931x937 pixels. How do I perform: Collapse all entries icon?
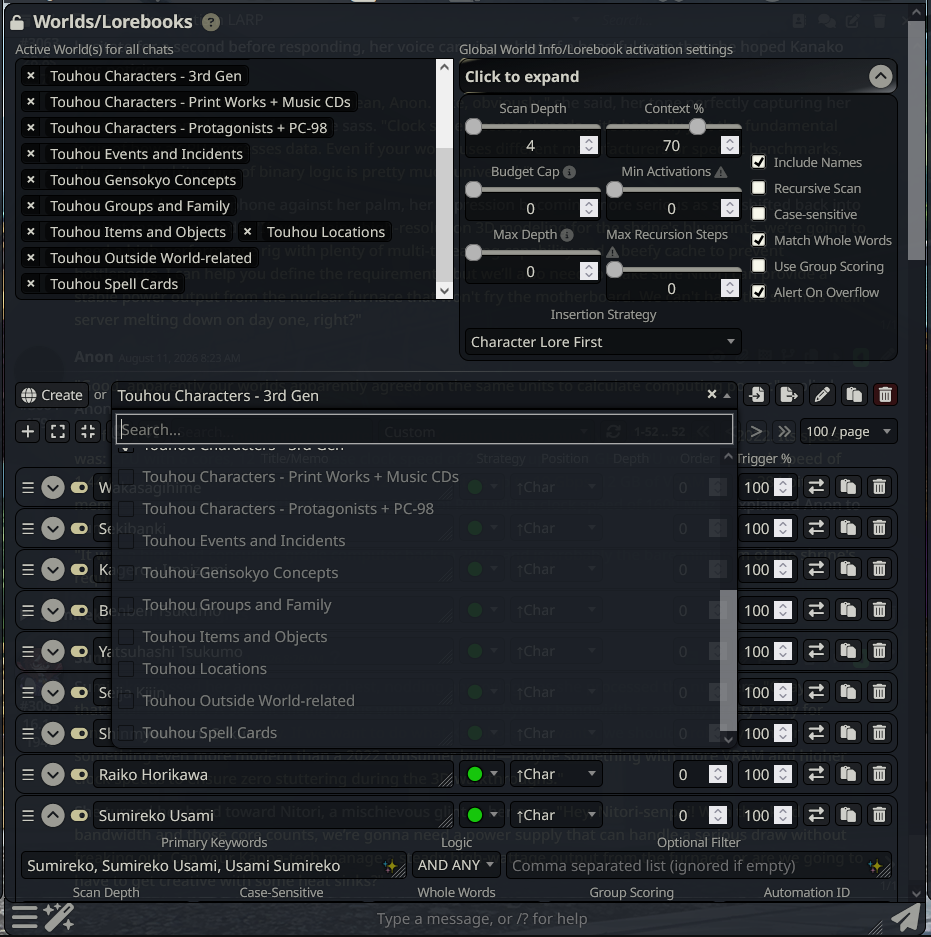tap(88, 431)
